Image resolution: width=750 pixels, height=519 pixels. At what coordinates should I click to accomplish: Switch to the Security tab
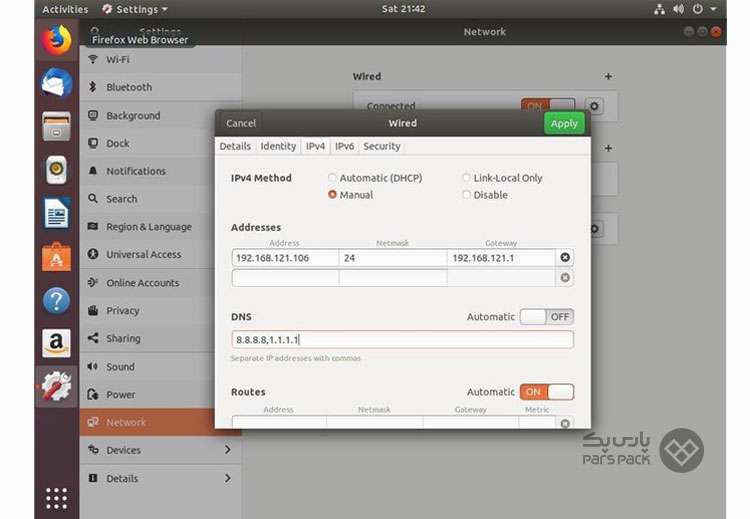coord(381,146)
